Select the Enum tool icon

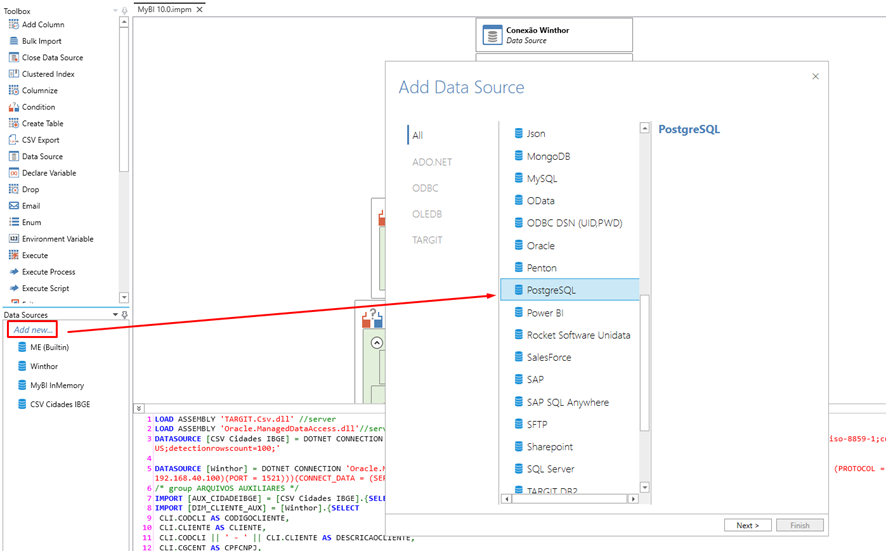(14, 222)
